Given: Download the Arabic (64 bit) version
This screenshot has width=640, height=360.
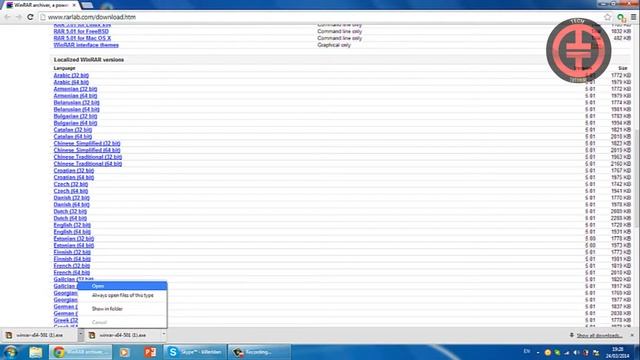Looking at the screenshot, I should [71, 82].
